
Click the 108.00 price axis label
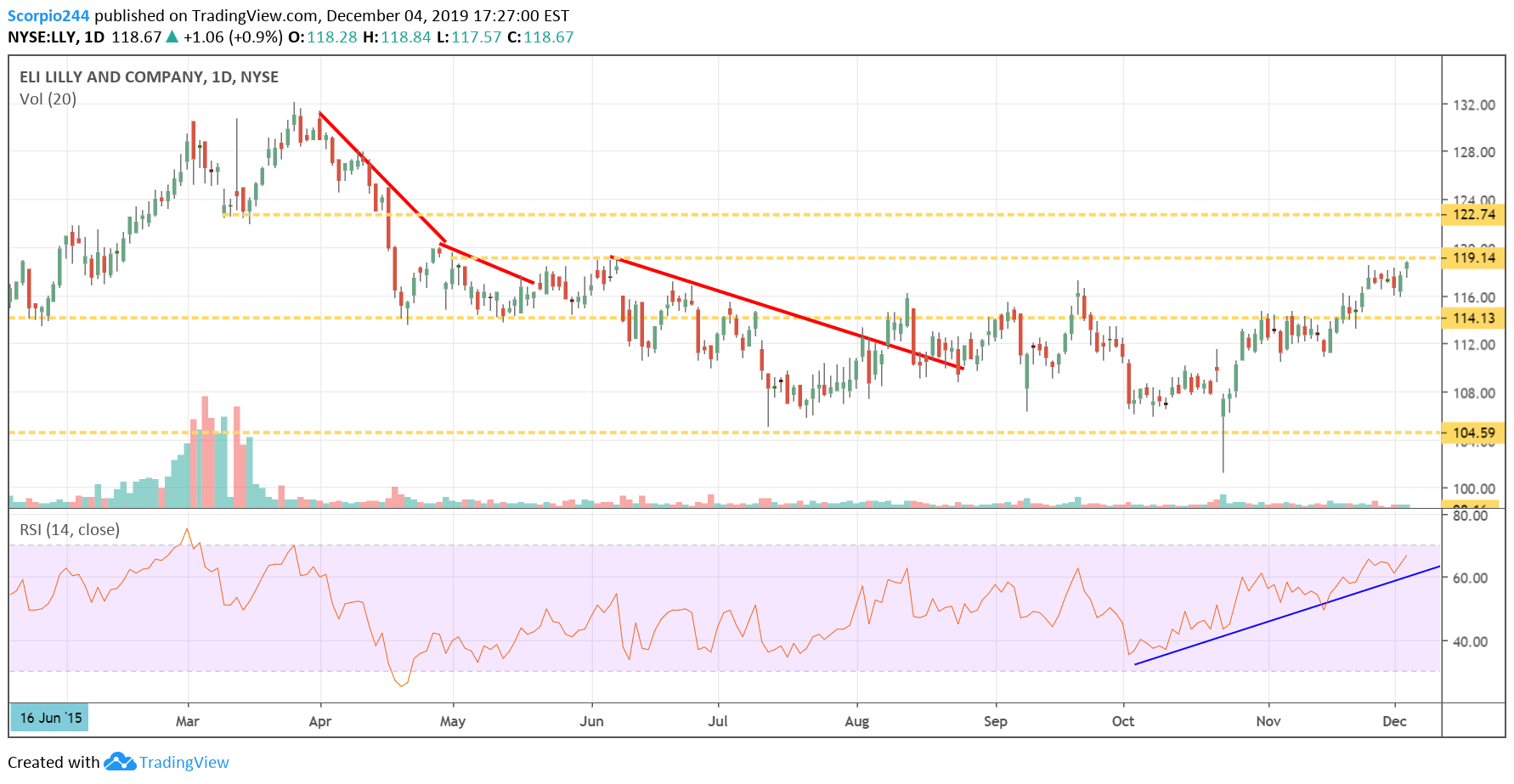coord(1474,393)
